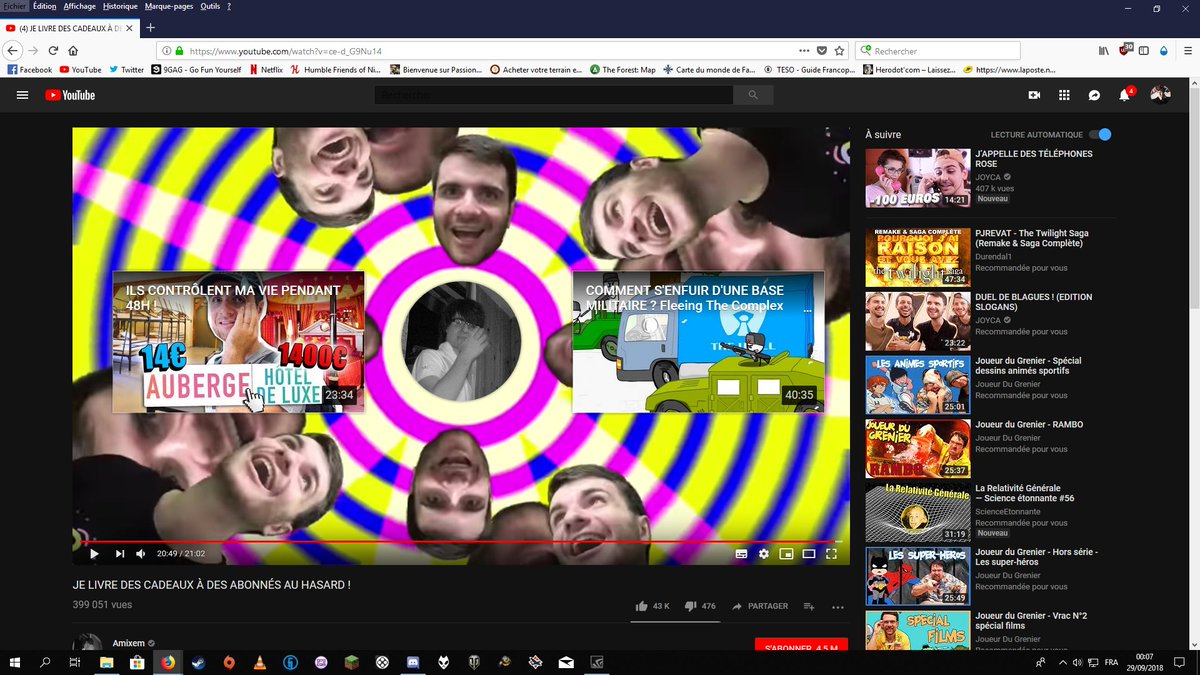Enter fullscreen mode

(831, 553)
